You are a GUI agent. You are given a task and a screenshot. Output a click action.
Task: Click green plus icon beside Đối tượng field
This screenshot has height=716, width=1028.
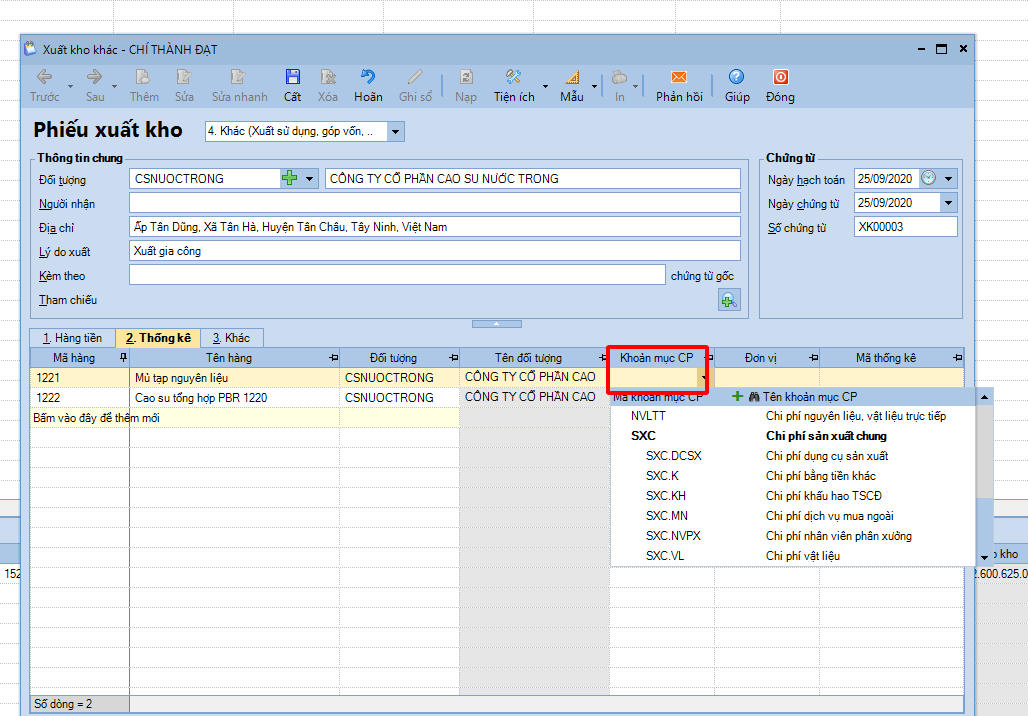click(x=290, y=179)
